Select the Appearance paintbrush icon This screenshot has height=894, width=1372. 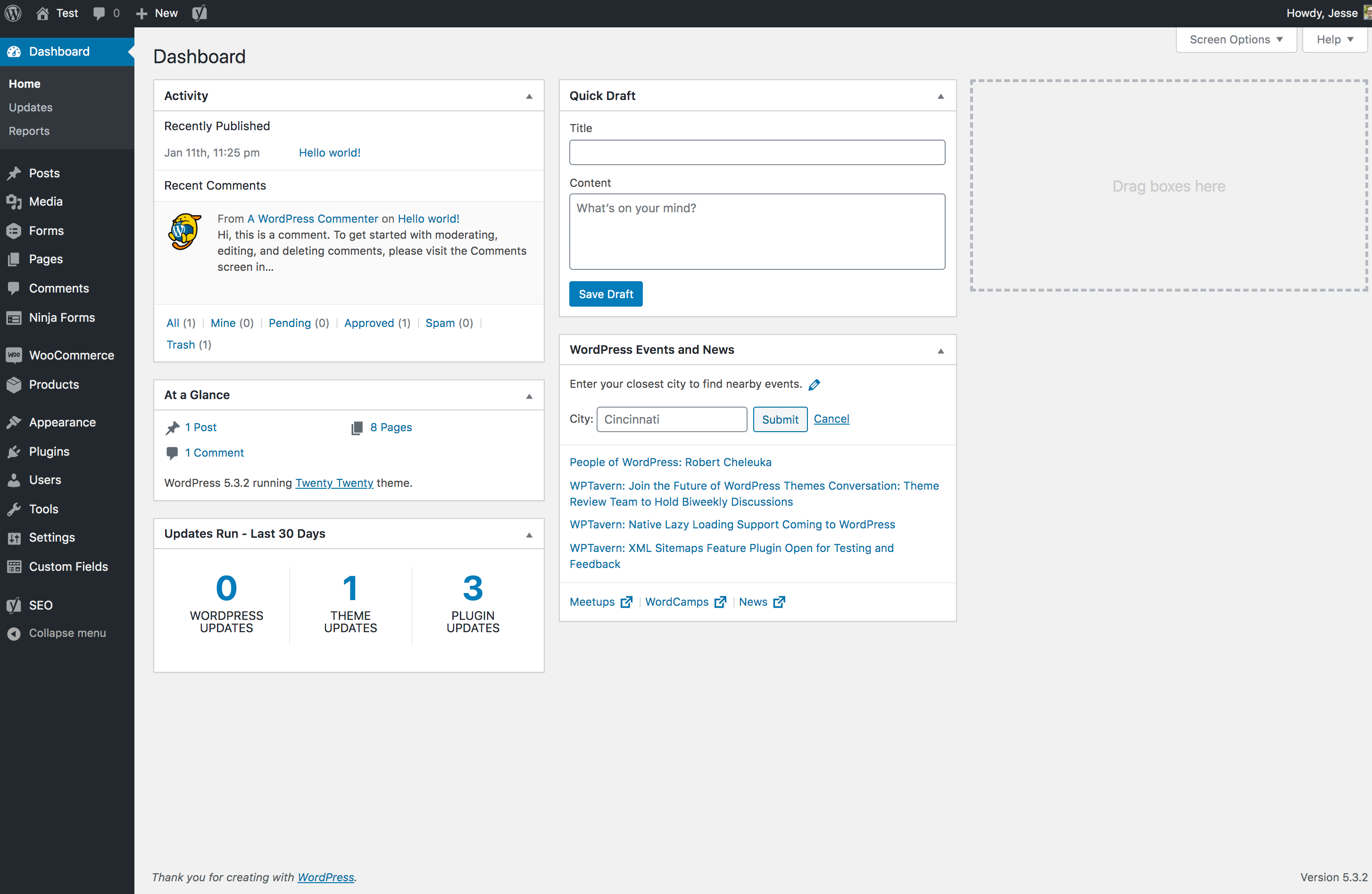click(x=15, y=422)
